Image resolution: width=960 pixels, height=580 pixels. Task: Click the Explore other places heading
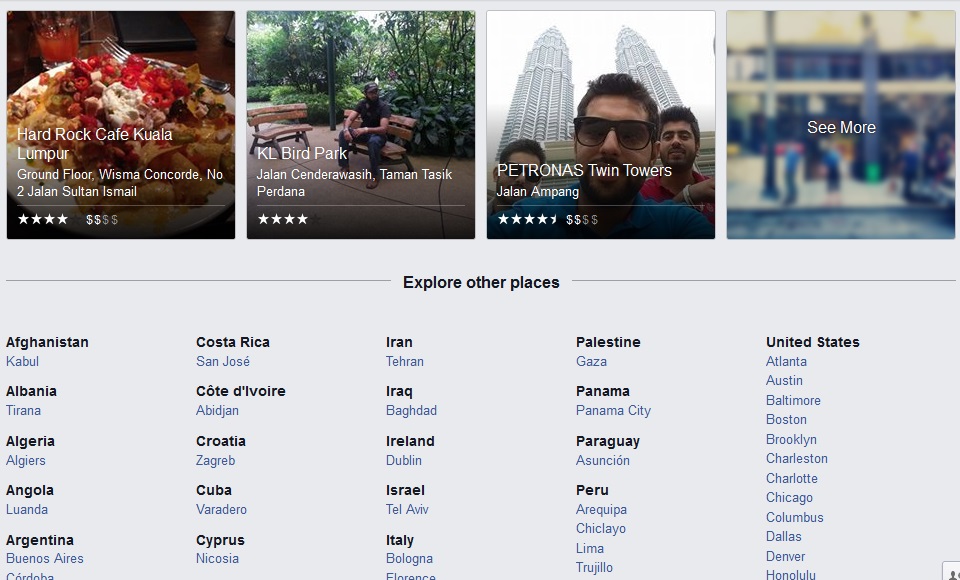[x=481, y=282]
